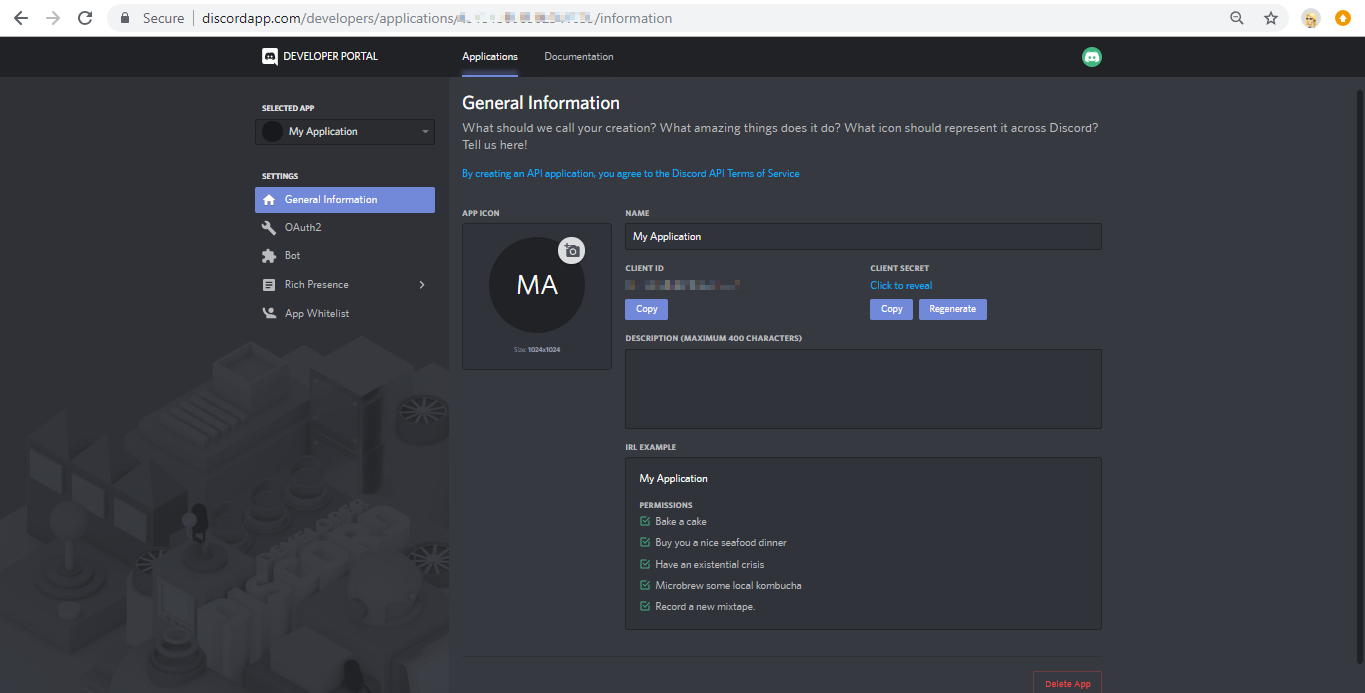The height and width of the screenshot is (693, 1365).
Task: Toggle Record a new mixtape checkbox
Action: tap(645, 606)
